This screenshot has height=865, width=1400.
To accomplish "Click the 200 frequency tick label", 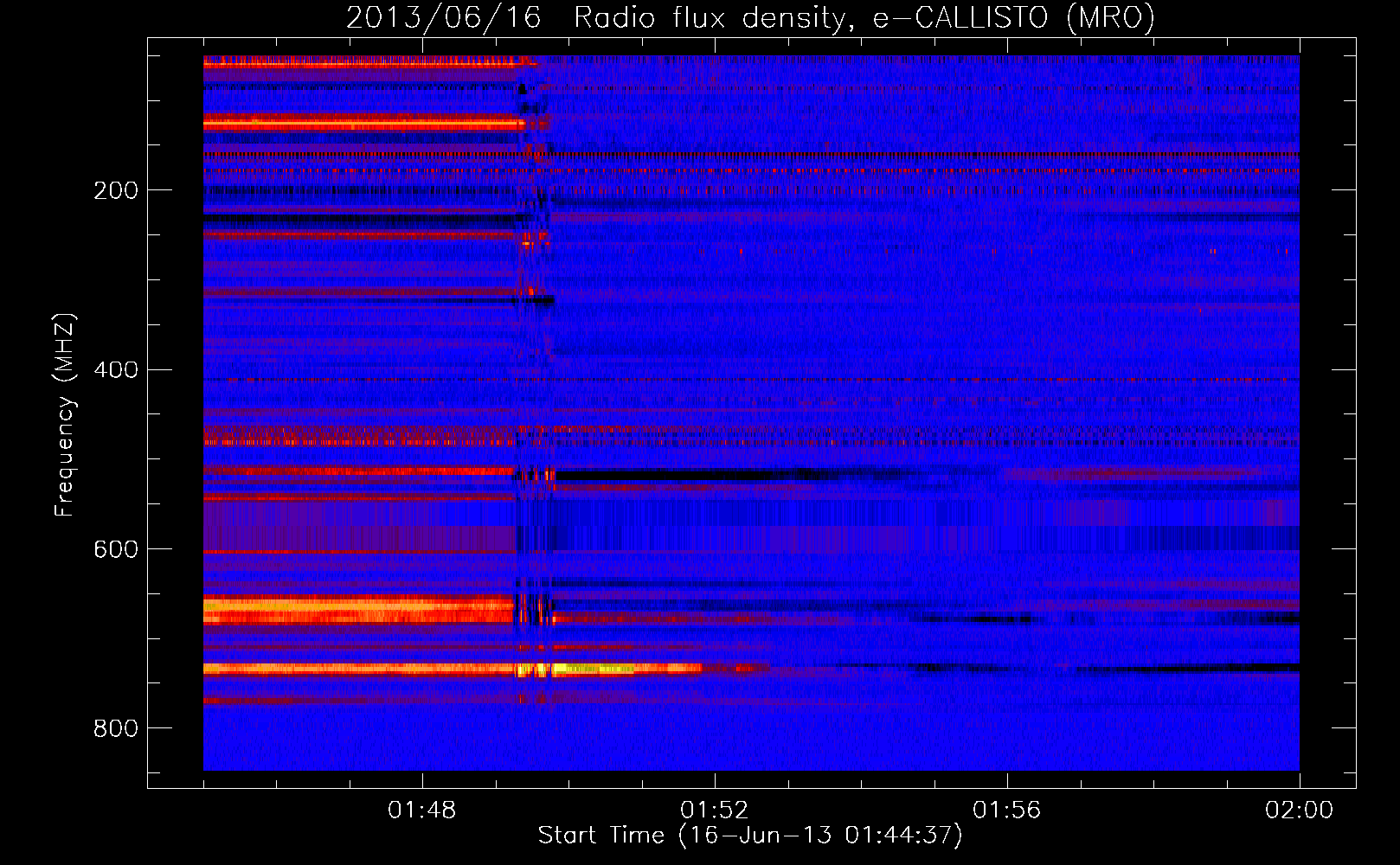I will [116, 190].
